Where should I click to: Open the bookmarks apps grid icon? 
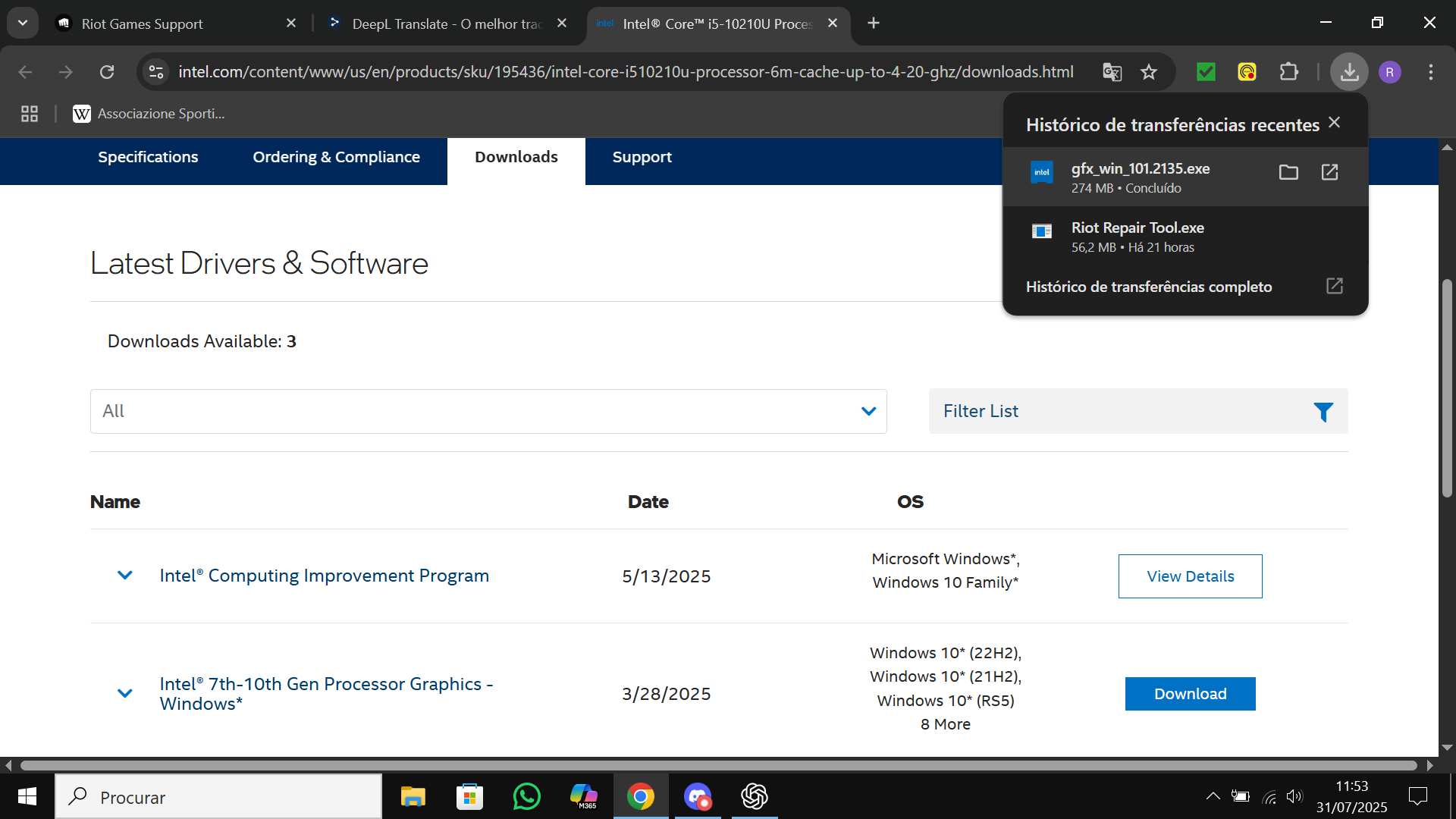(30, 114)
